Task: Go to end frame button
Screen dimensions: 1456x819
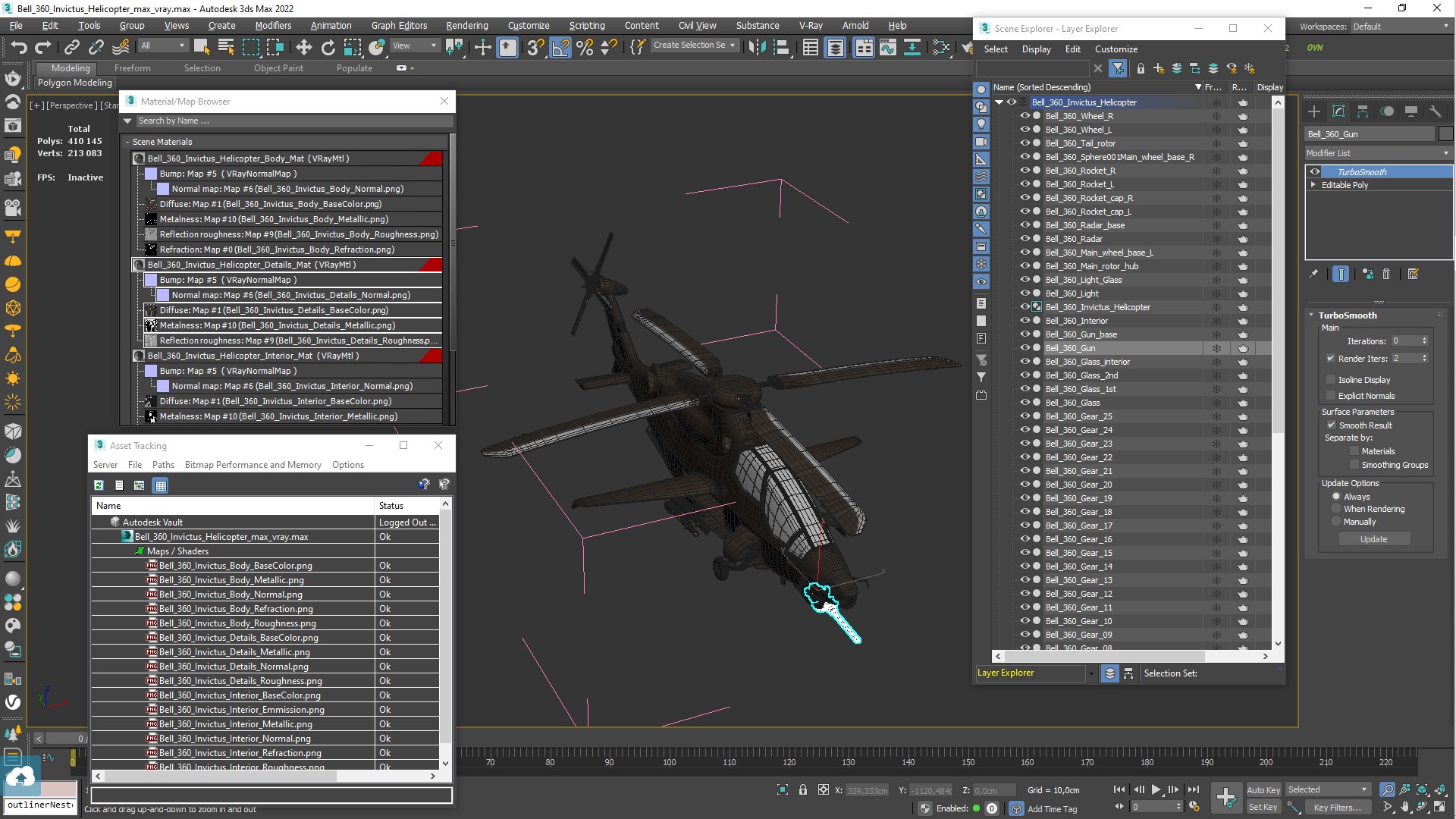Action: [x=1193, y=789]
